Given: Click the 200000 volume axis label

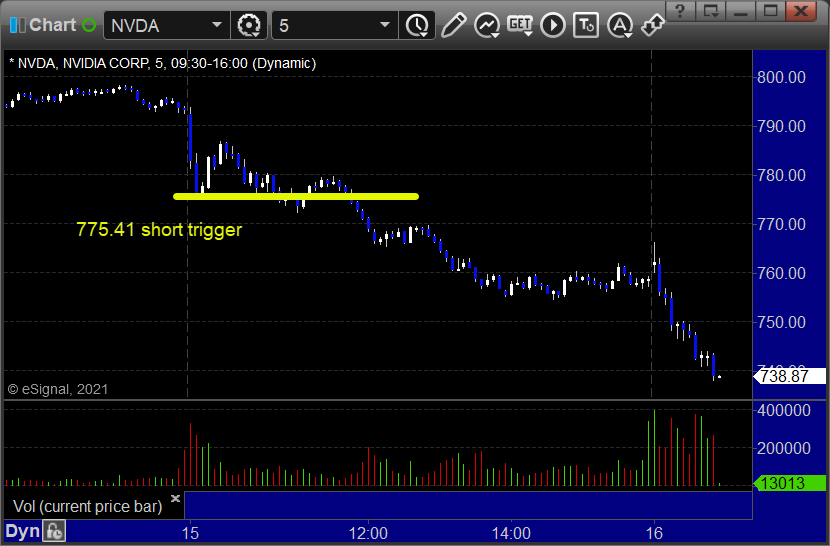Looking at the screenshot, I should pyautogui.click(x=784, y=449).
